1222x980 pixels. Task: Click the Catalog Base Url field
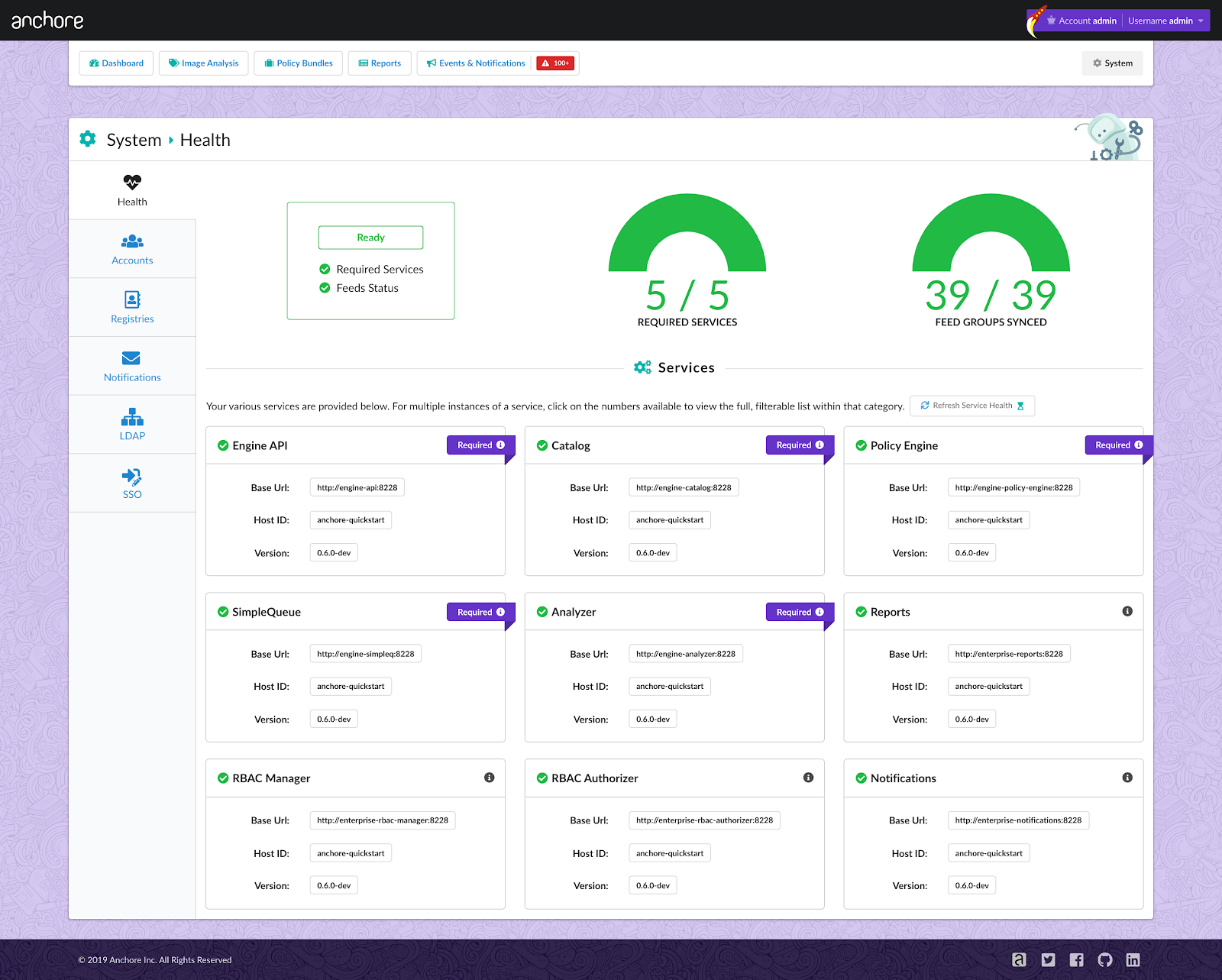(683, 487)
